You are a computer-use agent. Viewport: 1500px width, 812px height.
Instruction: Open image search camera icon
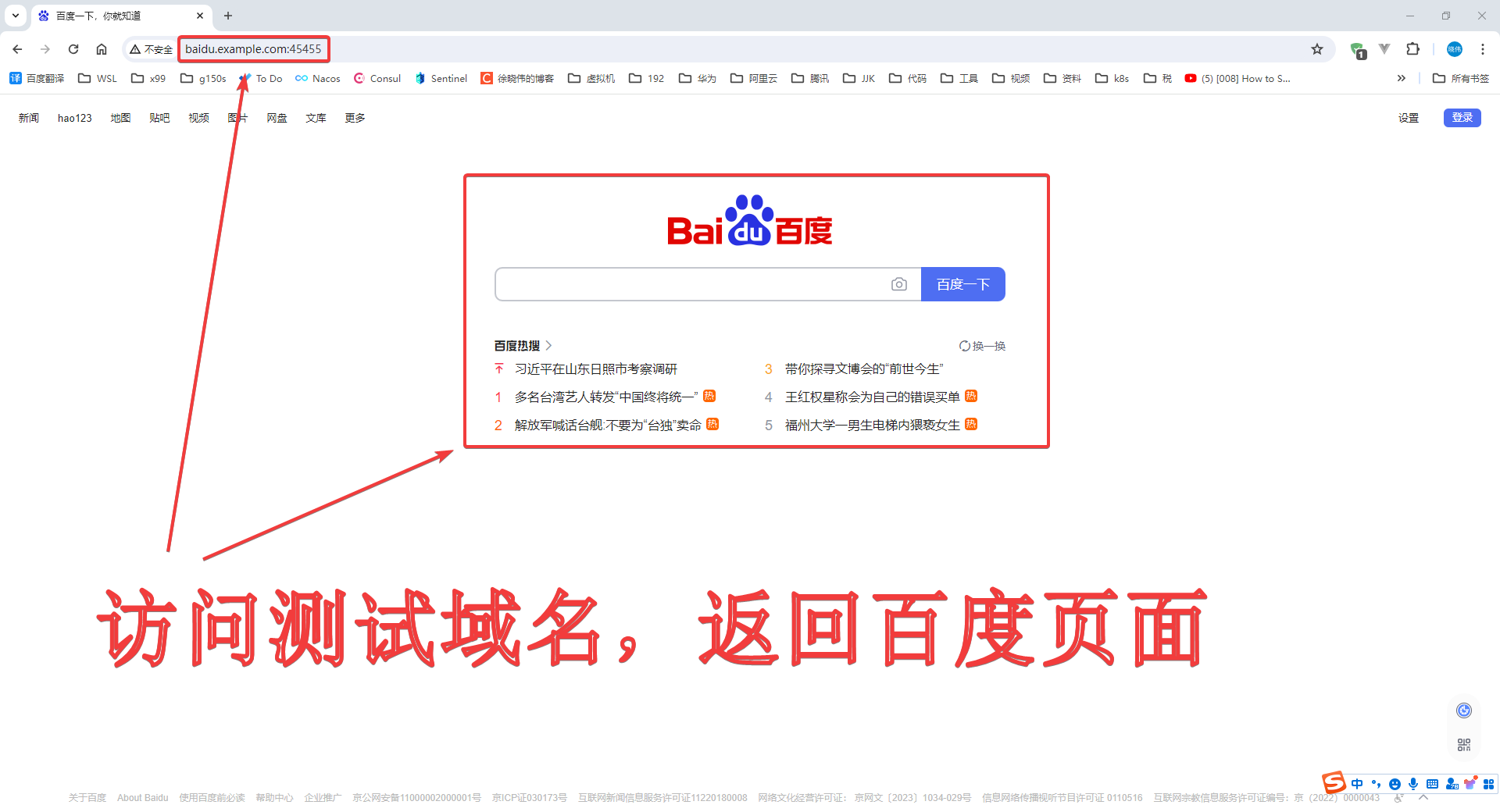899,284
